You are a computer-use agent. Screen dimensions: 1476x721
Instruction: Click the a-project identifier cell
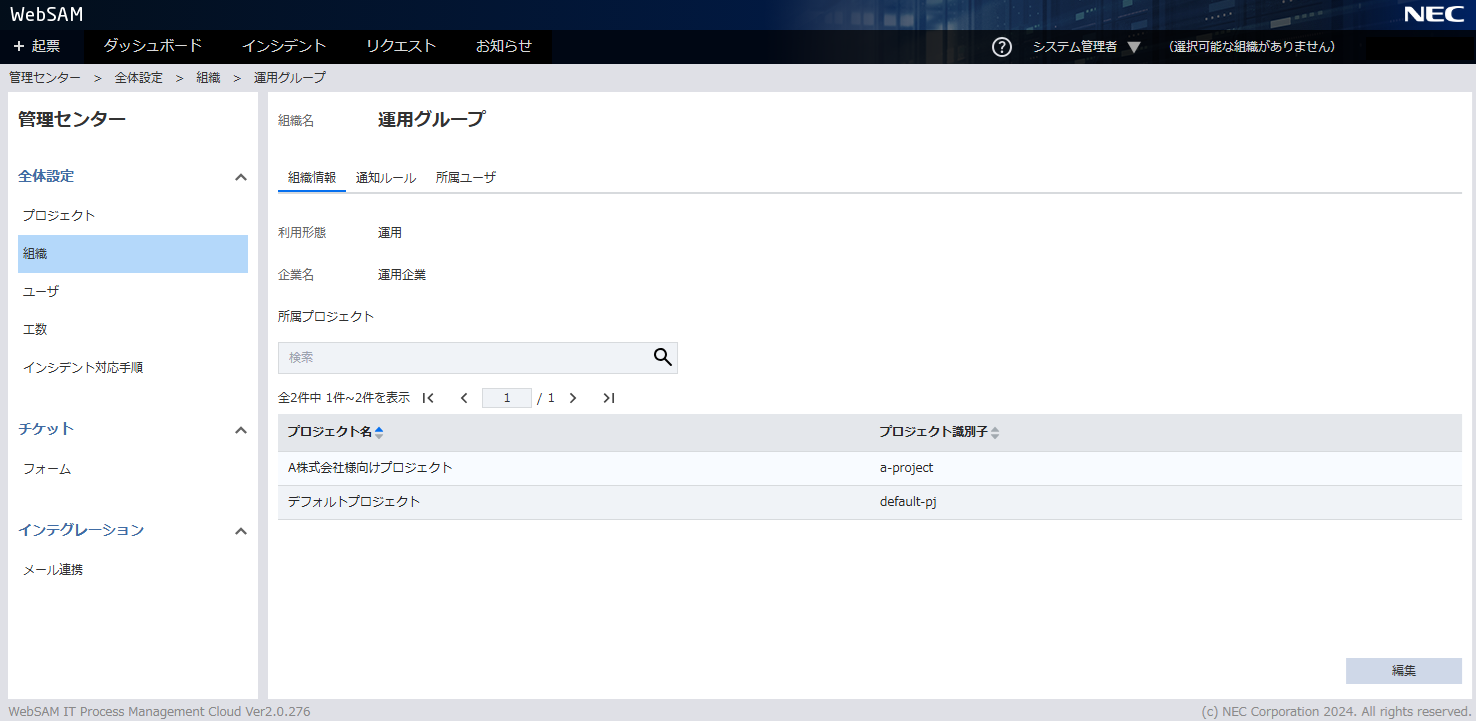coord(906,468)
